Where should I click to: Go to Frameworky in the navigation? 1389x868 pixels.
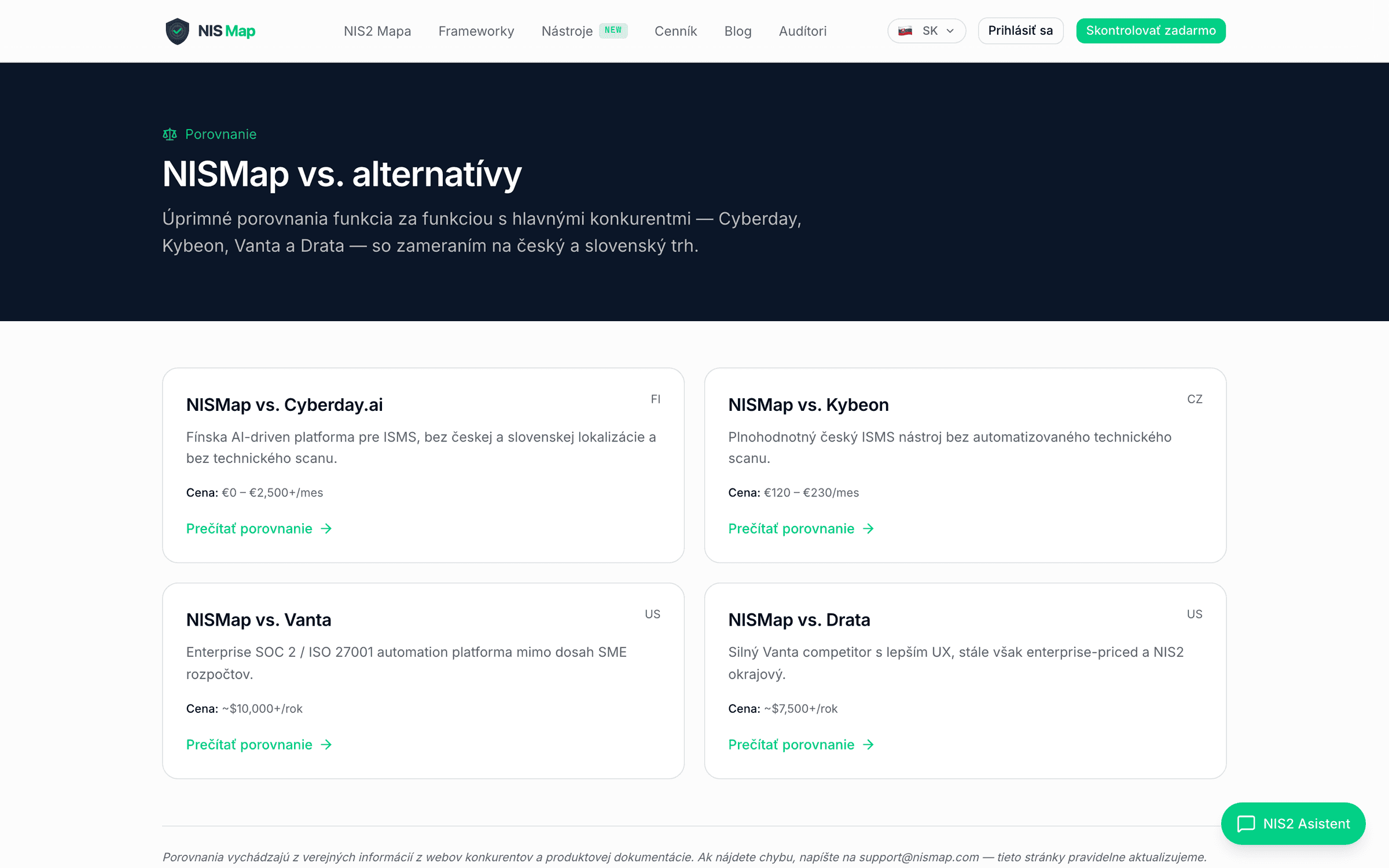(x=476, y=31)
